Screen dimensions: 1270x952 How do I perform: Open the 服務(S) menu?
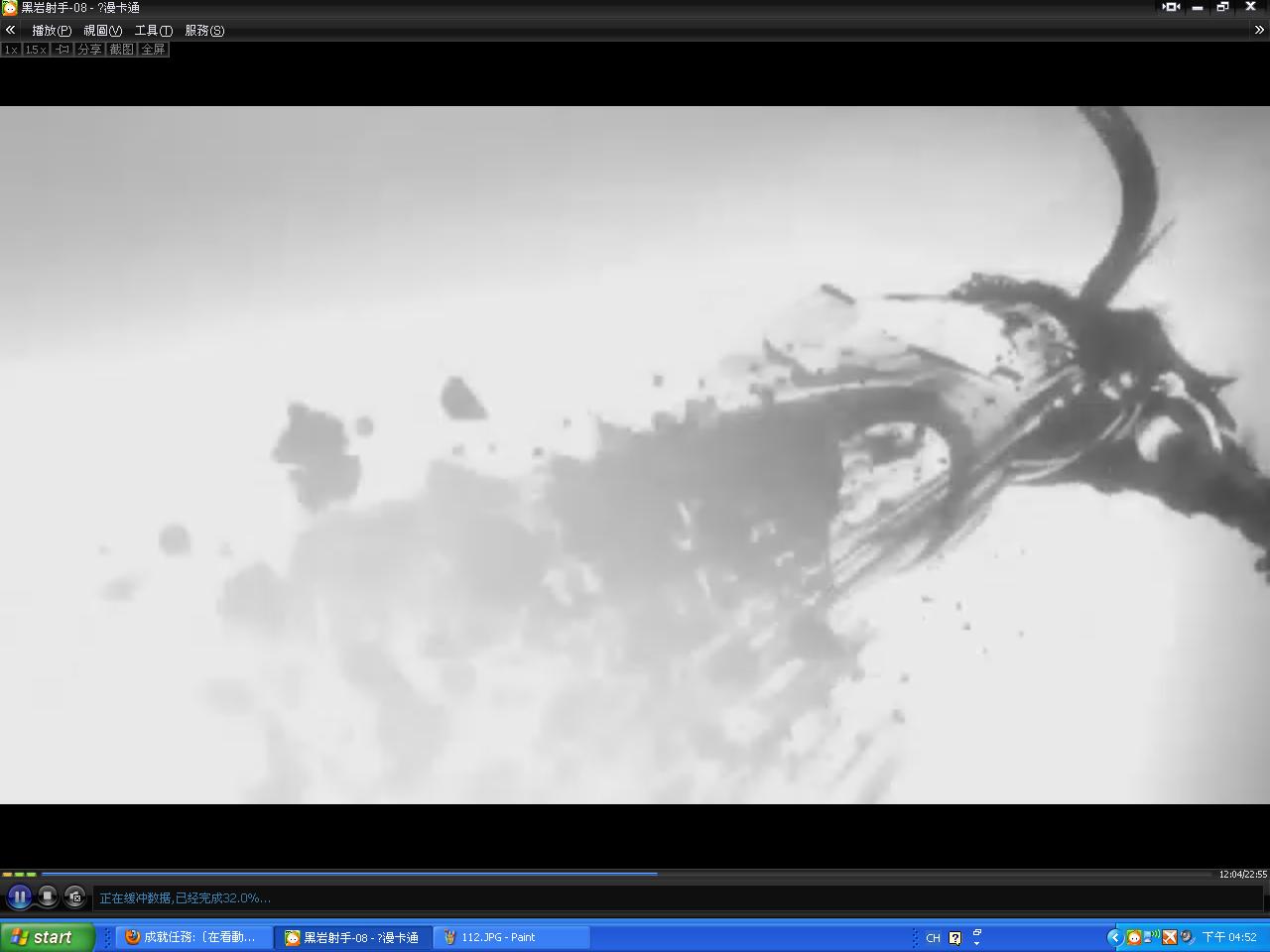point(204,31)
